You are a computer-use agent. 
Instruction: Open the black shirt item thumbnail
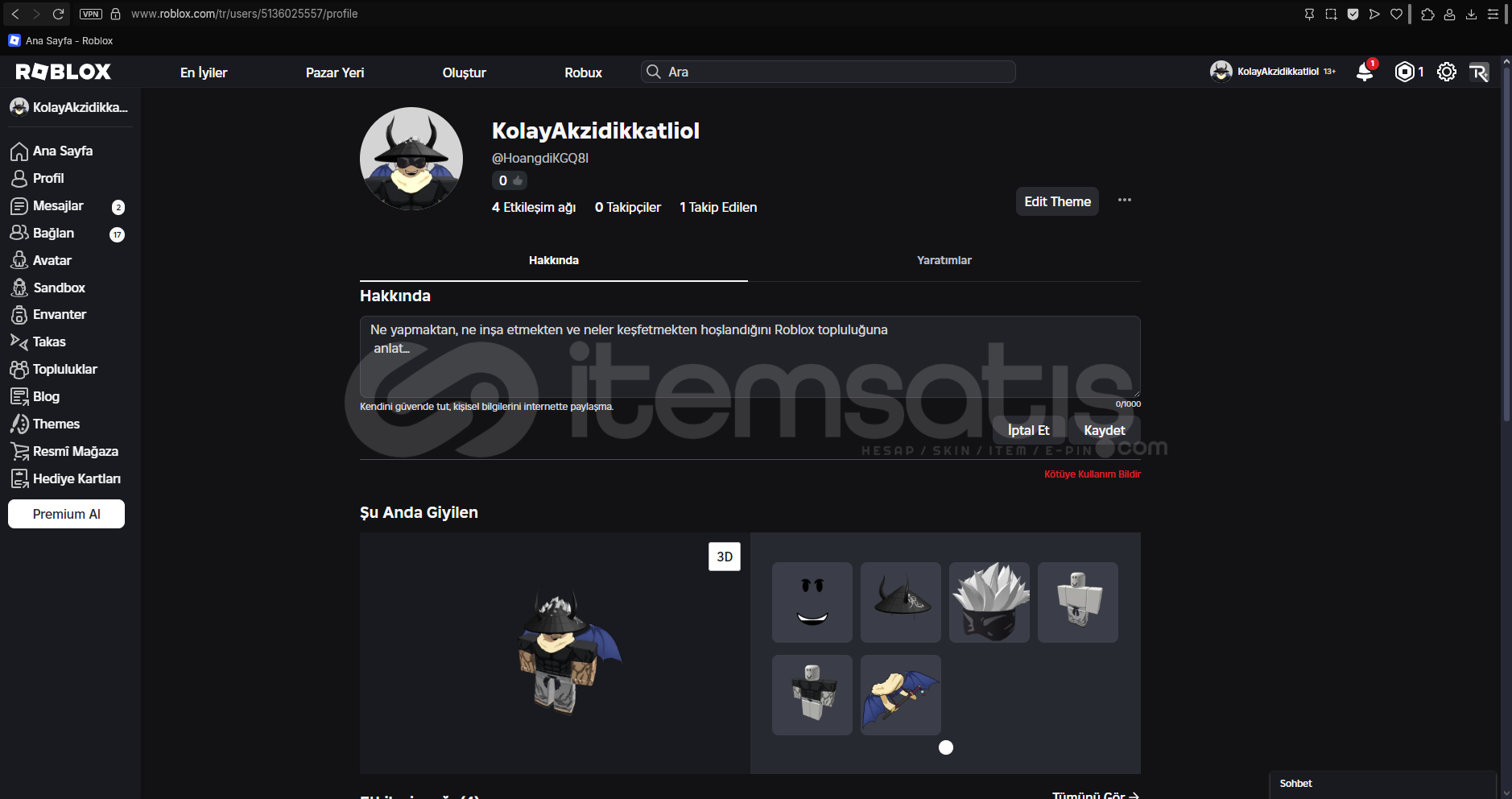point(812,695)
